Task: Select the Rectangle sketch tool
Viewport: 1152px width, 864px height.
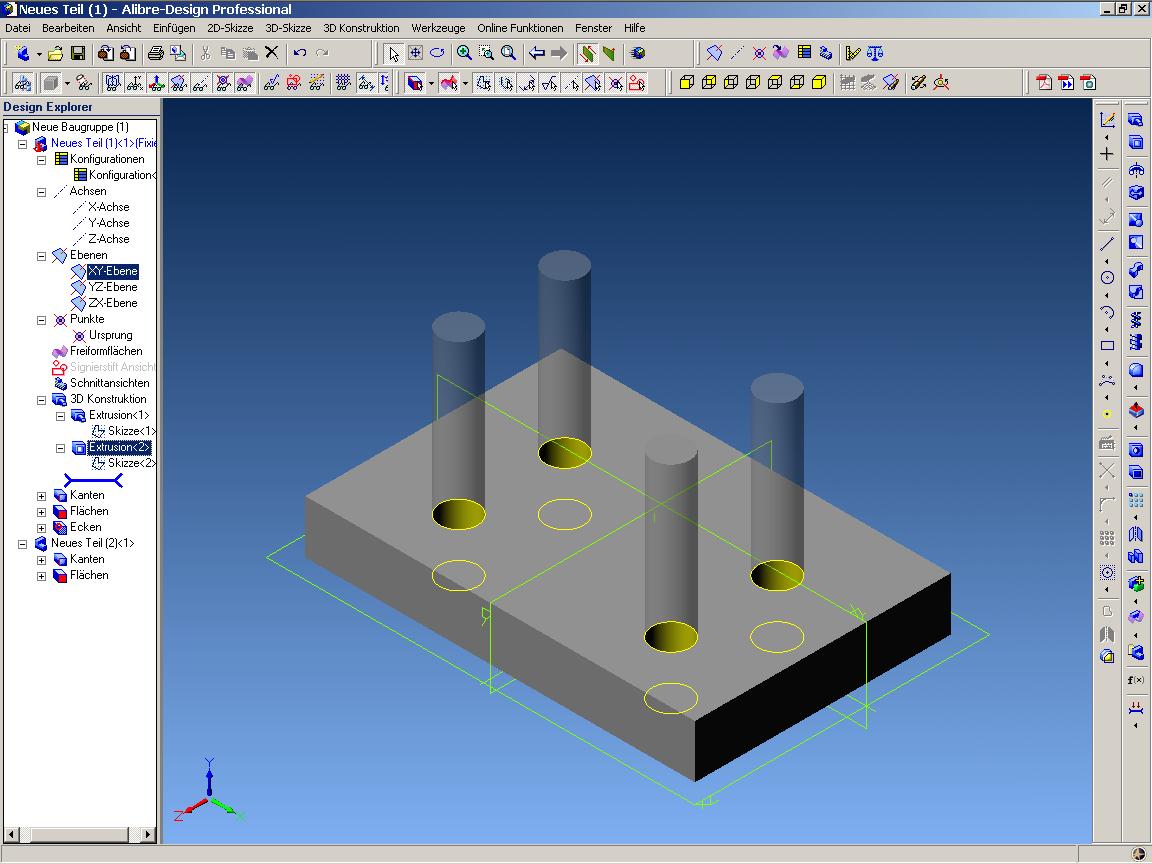Action: coord(1107,345)
